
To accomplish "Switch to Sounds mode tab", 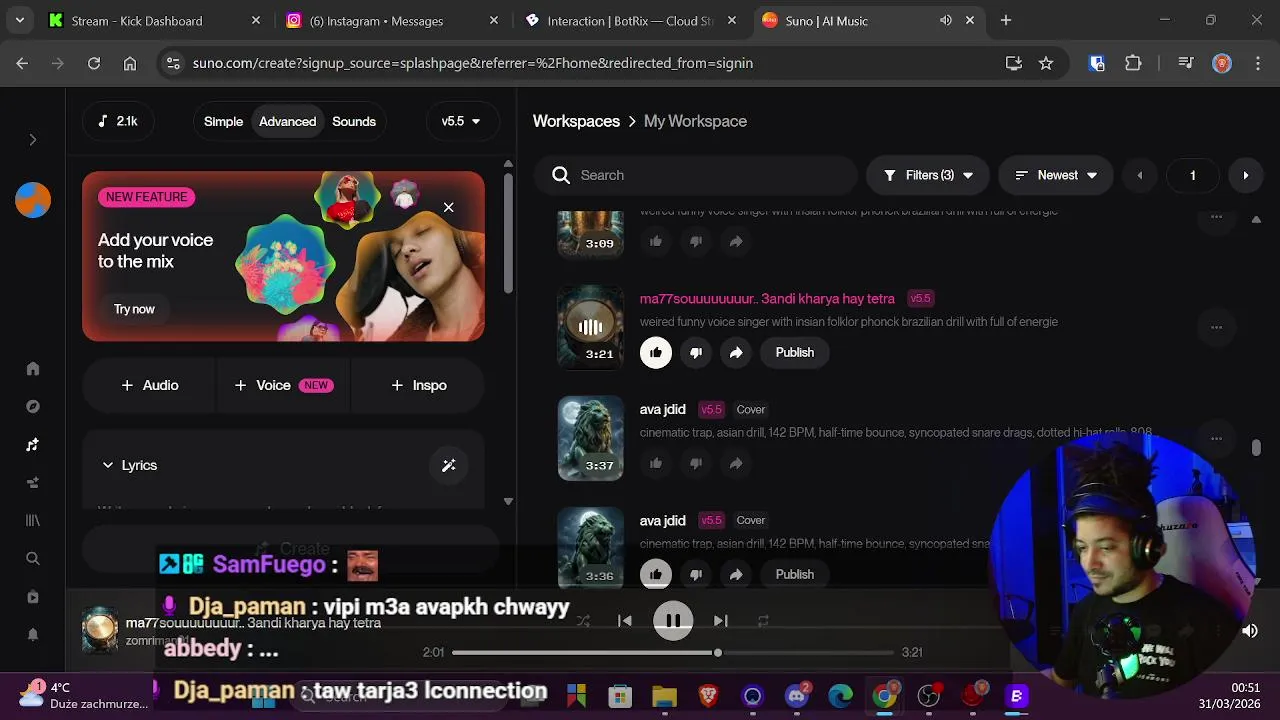I will coord(354,121).
